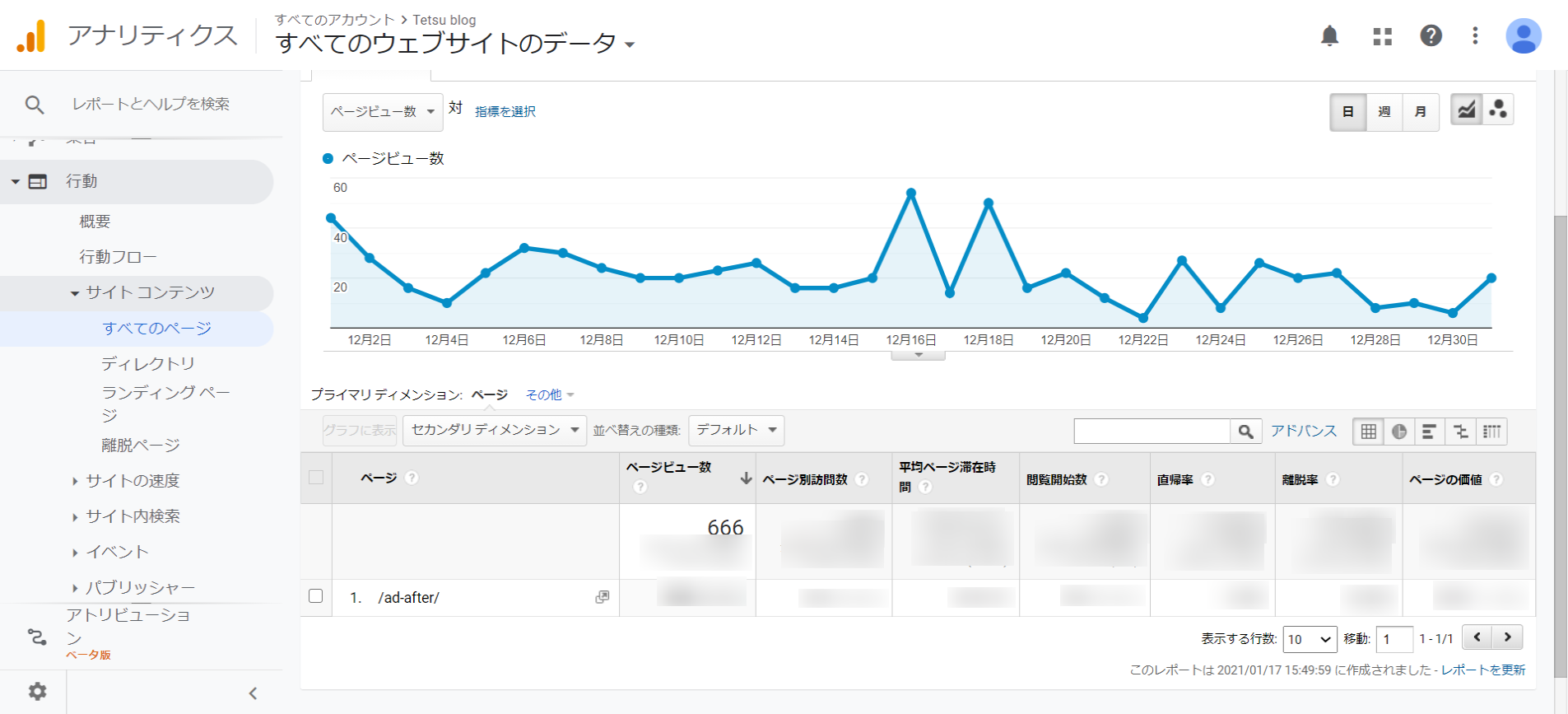Click the レポートを更新 link
The width and height of the screenshot is (1568, 714).
click(x=1483, y=670)
